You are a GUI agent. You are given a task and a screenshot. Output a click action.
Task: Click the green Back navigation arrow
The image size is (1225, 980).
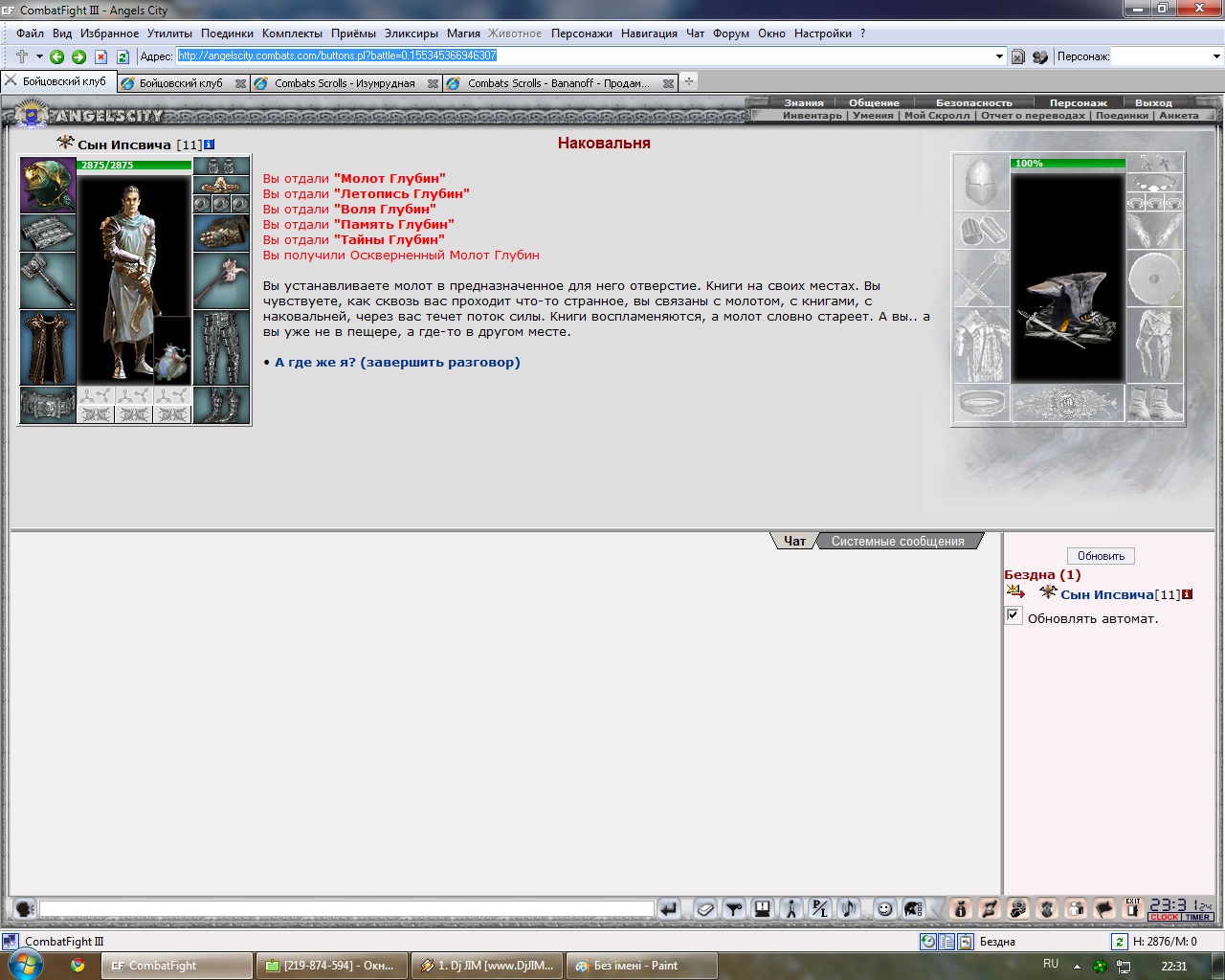pyautogui.click(x=57, y=56)
